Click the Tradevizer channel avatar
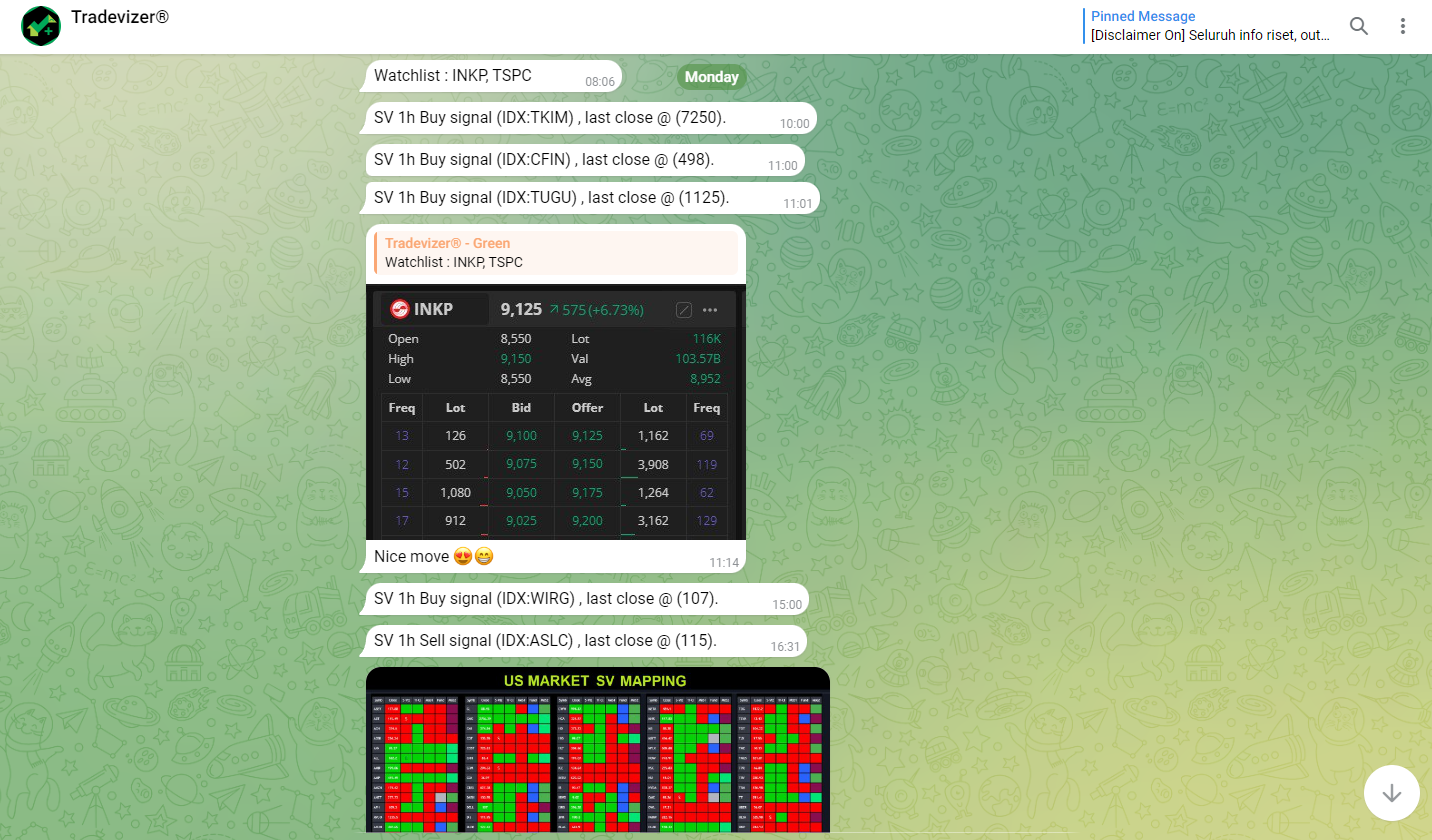The height and width of the screenshot is (840, 1432). [41, 26]
